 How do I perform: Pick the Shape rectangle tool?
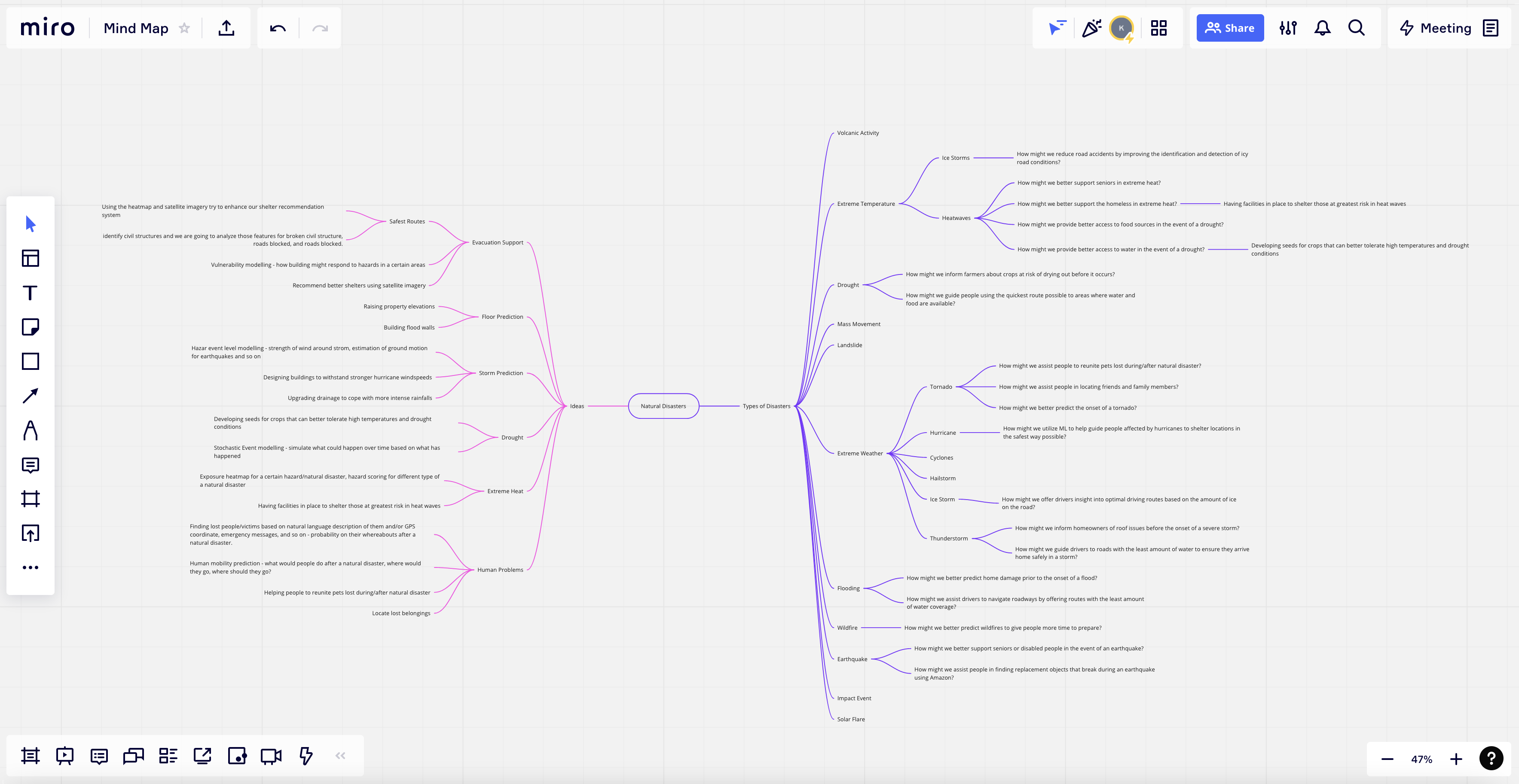tap(30, 361)
